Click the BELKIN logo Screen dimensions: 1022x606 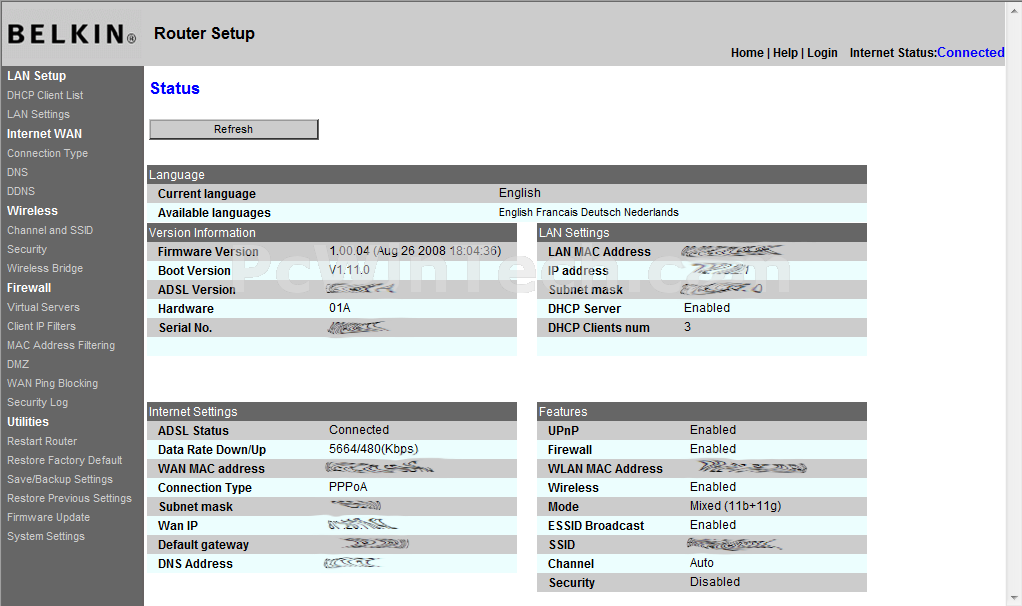[72, 35]
